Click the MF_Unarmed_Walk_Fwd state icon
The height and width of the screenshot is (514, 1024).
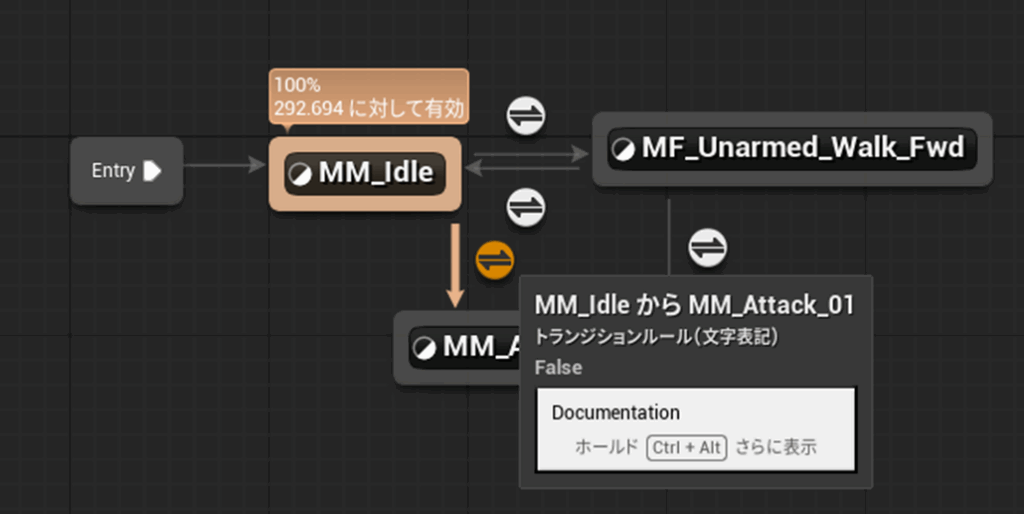click(622, 149)
